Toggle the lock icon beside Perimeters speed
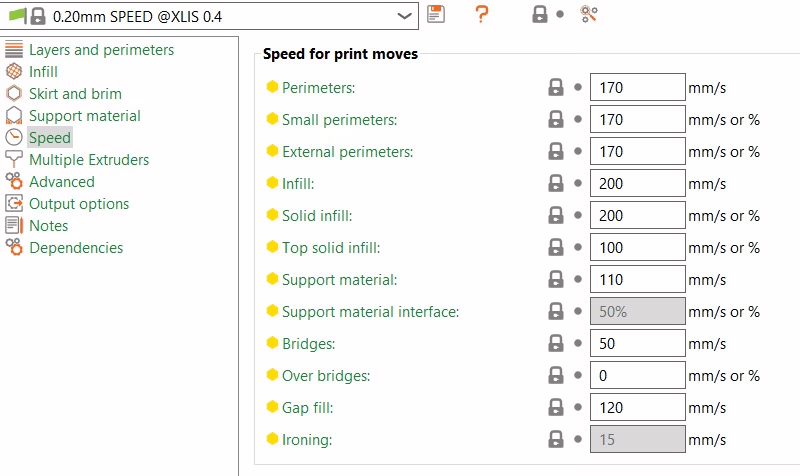Image resolution: width=800 pixels, height=476 pixels. 555,88
